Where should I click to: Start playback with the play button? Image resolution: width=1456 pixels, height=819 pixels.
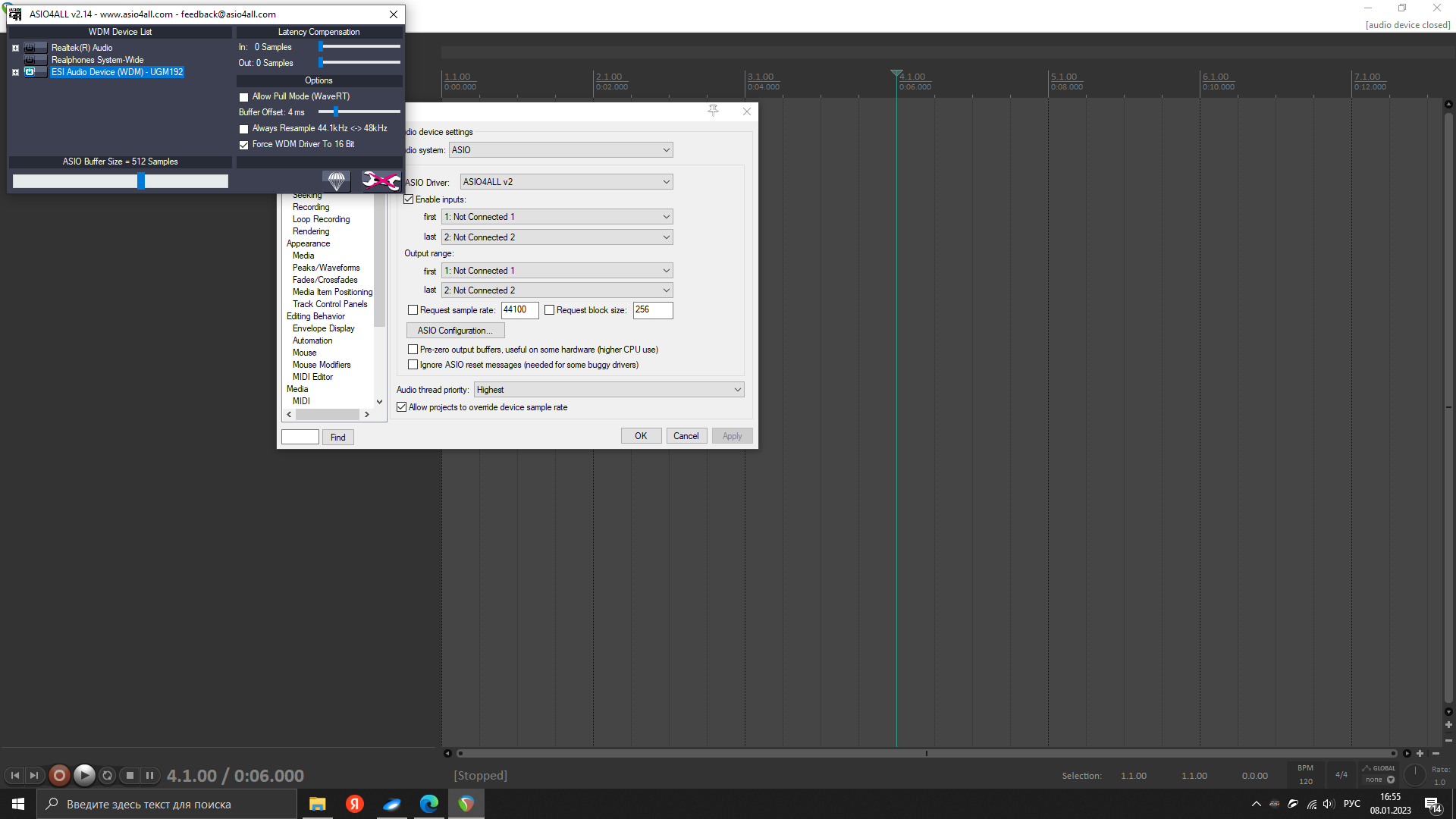point(84,775)
